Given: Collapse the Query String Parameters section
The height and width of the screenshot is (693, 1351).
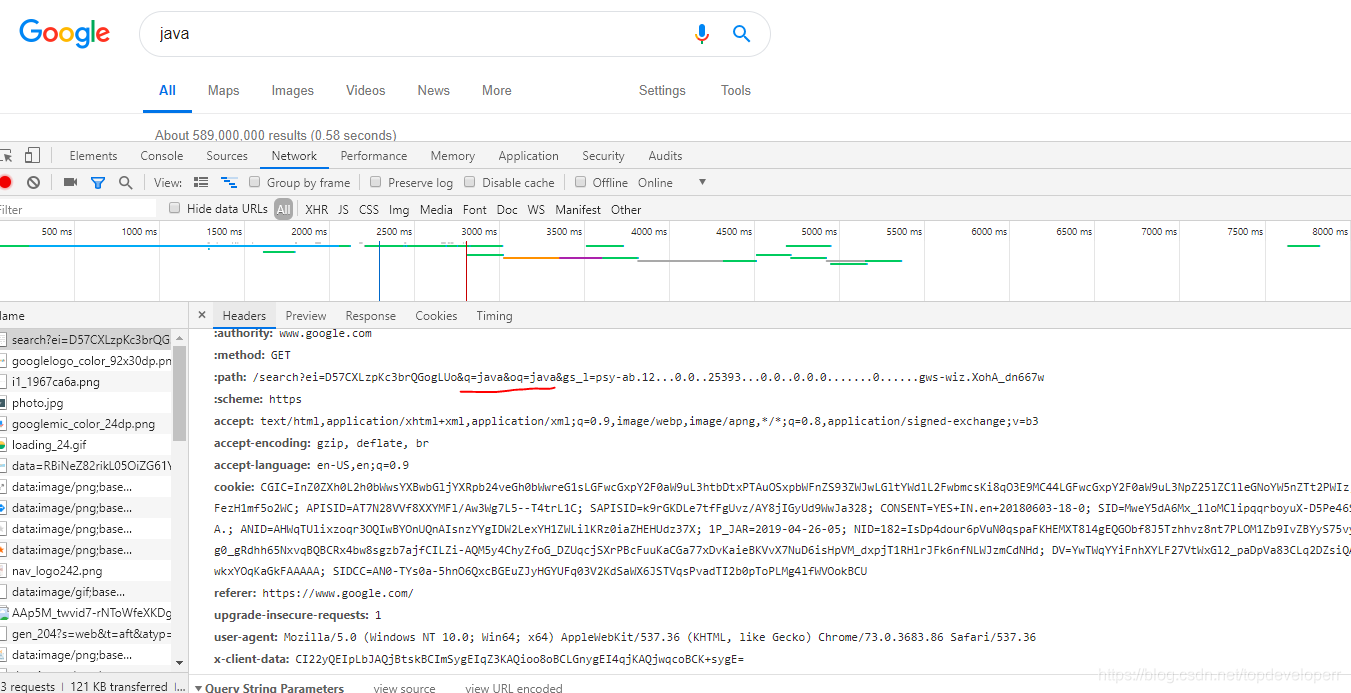Looking at the screenshot, I should point(198,688).
